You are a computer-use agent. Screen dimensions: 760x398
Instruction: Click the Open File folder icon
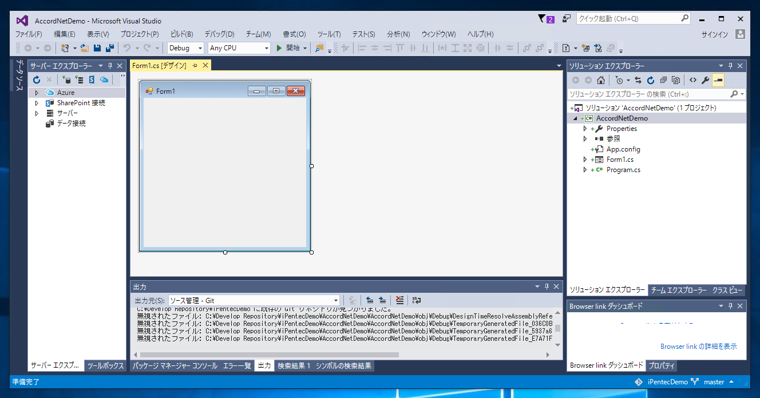tap(84, 48)
